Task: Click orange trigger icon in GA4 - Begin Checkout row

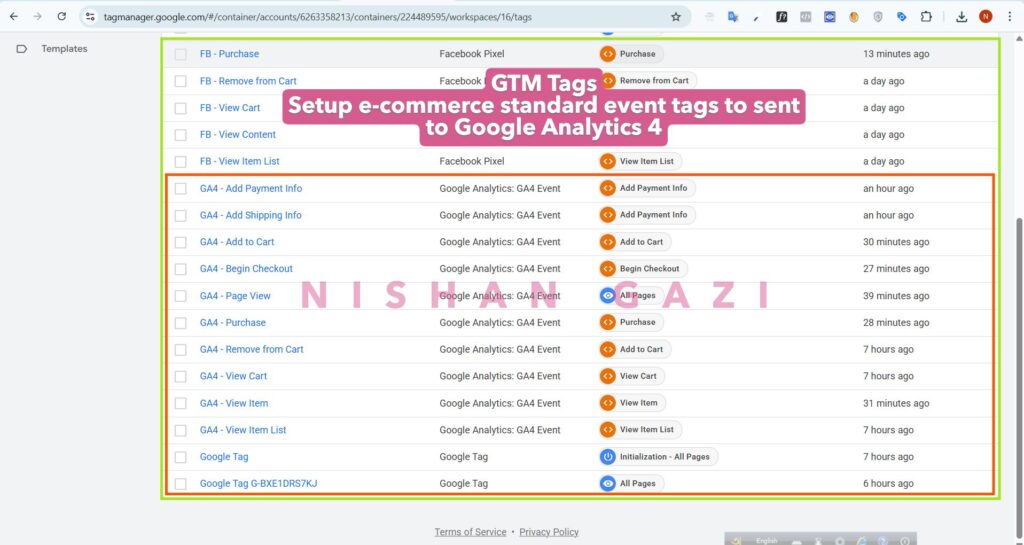Action: [607, 268]
